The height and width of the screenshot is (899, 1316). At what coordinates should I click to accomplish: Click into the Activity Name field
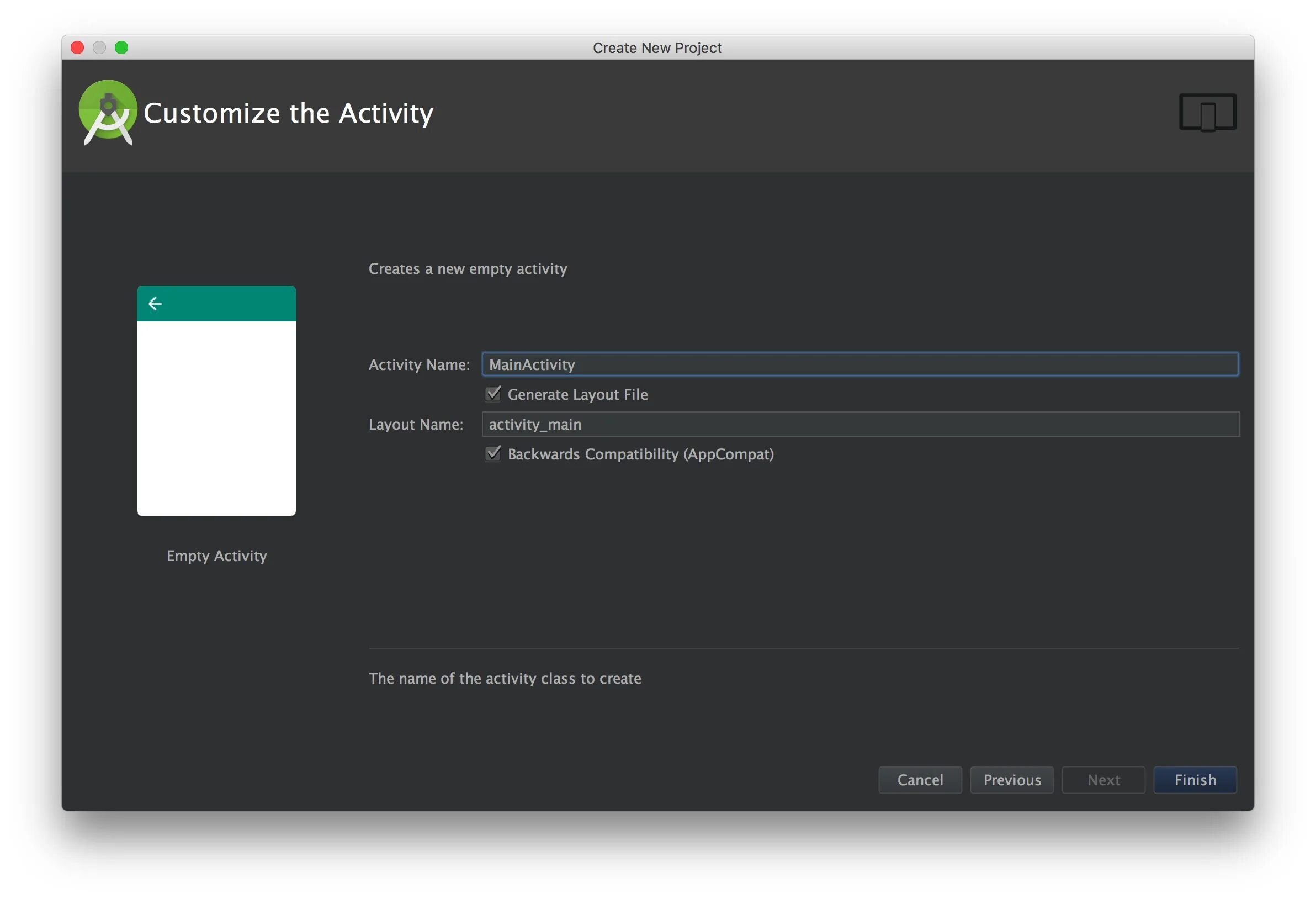click(859, 364)
